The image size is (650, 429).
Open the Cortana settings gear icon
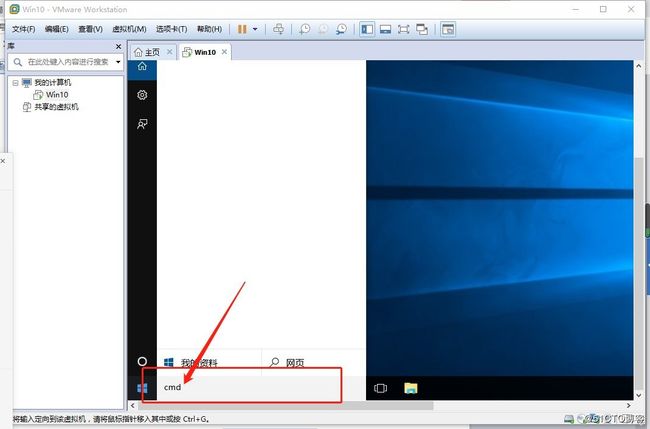tap(142, 95)
